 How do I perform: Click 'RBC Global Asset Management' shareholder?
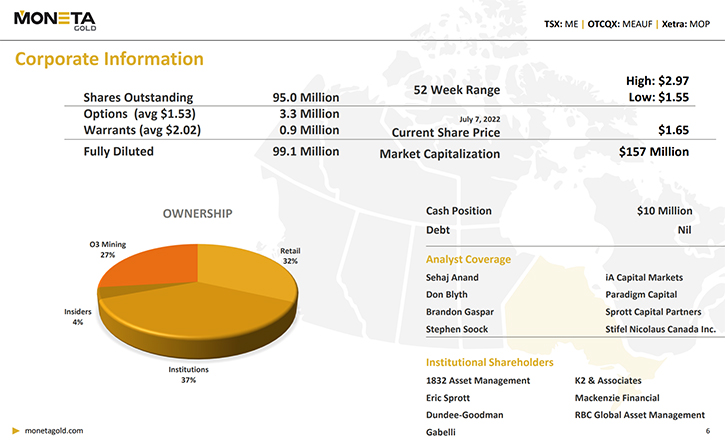tap(640, 415)
